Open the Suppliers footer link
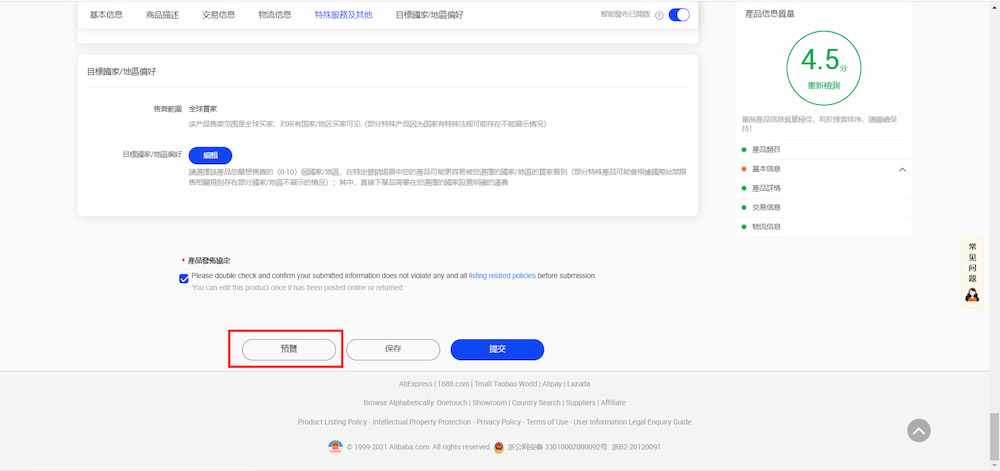This screenshot has width=1000, height=471. 580,403
